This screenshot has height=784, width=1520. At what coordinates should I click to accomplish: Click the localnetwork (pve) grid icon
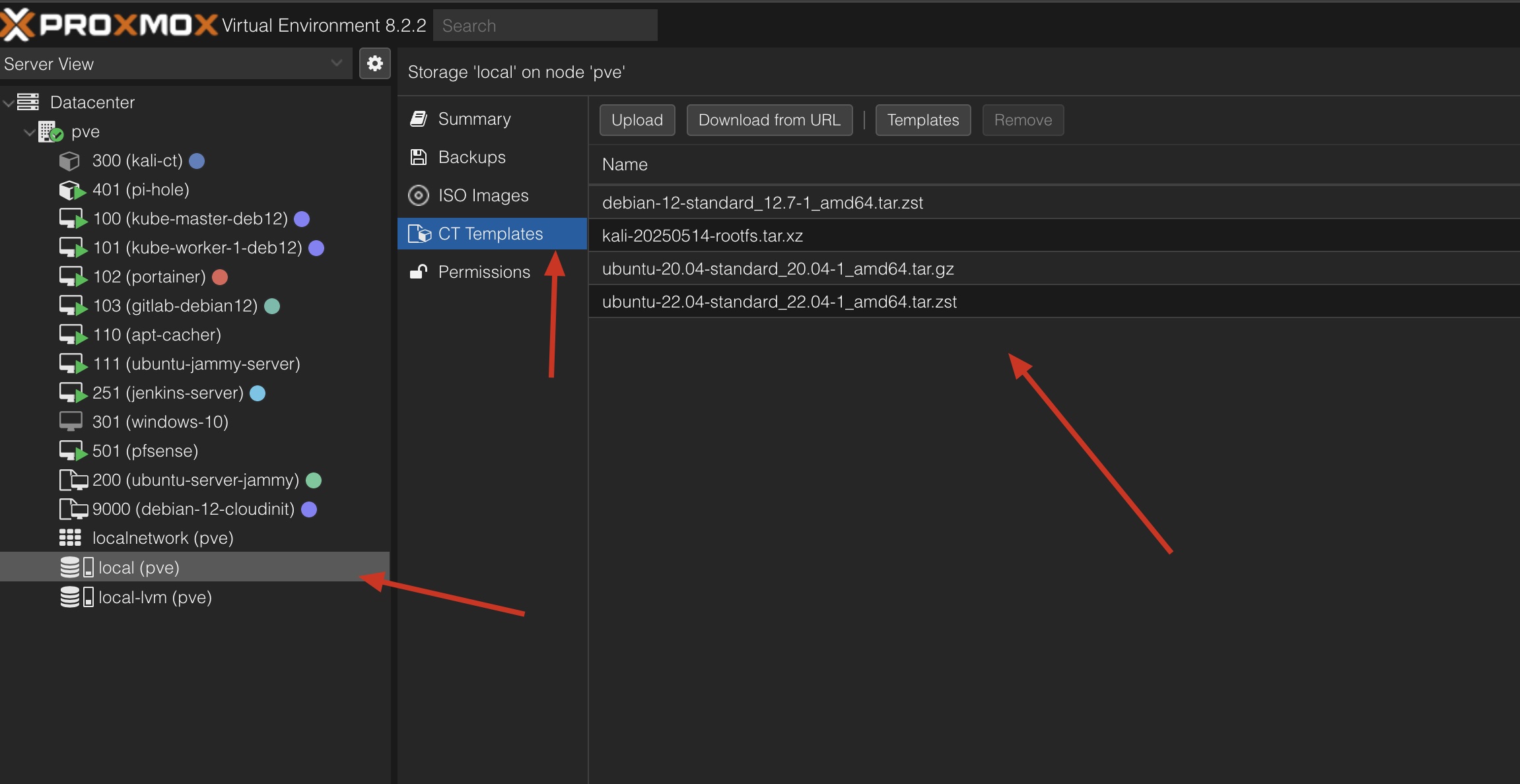point(70,538)
